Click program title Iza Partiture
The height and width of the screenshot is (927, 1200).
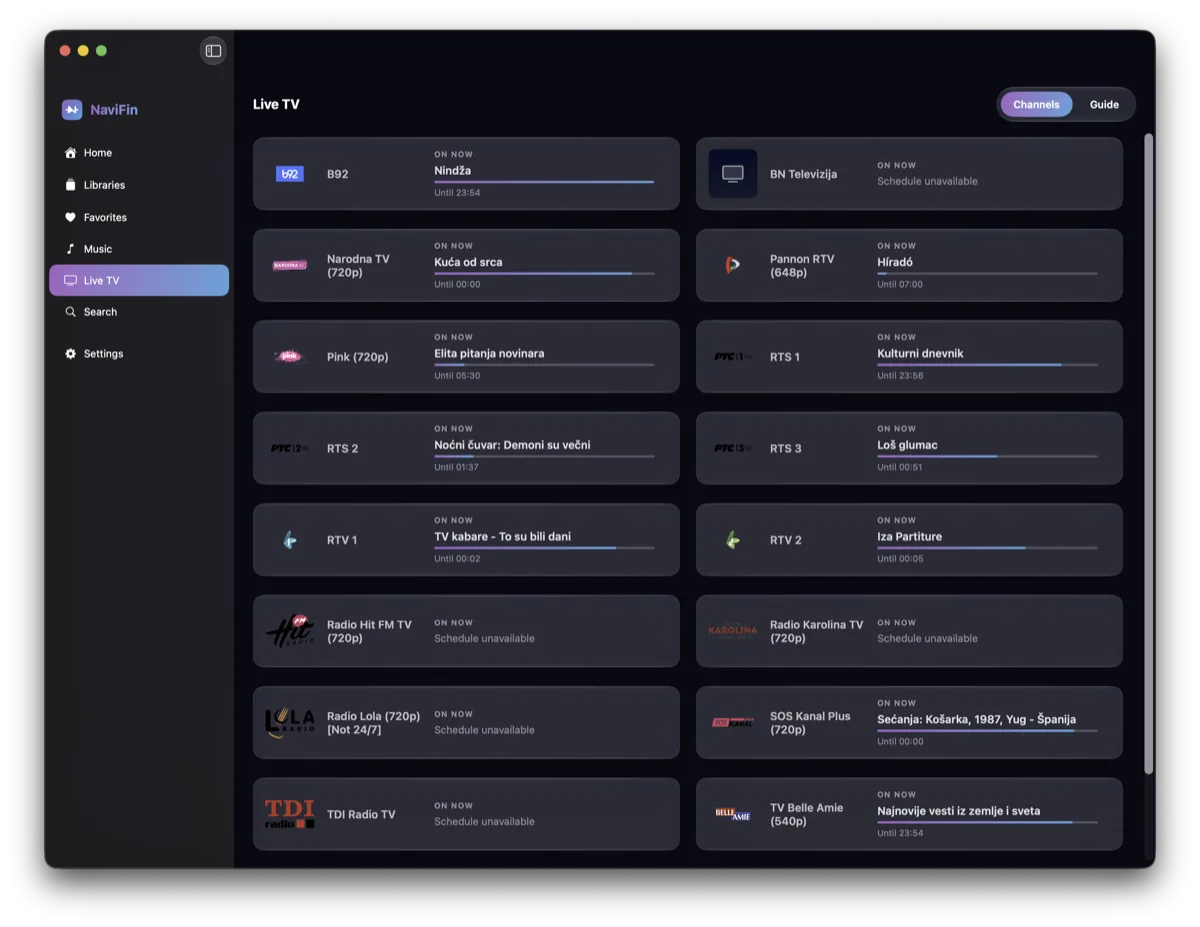(909, 537)
